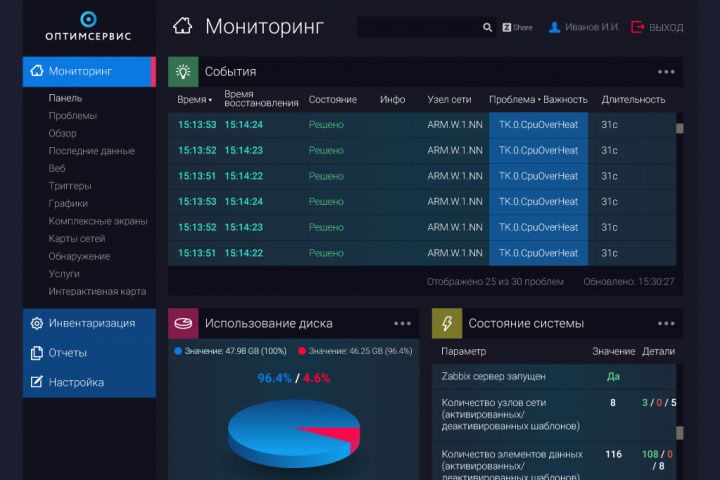
Task: Click the 4.6% red percentage label
Action: coord(316,378)
